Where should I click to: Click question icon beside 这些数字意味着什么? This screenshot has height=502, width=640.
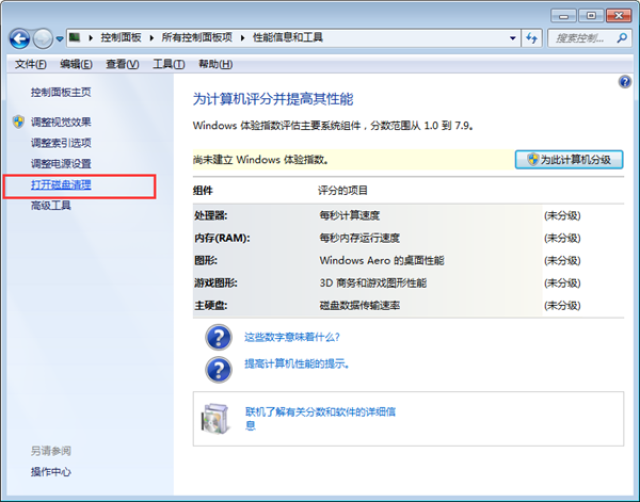[219, 338]
